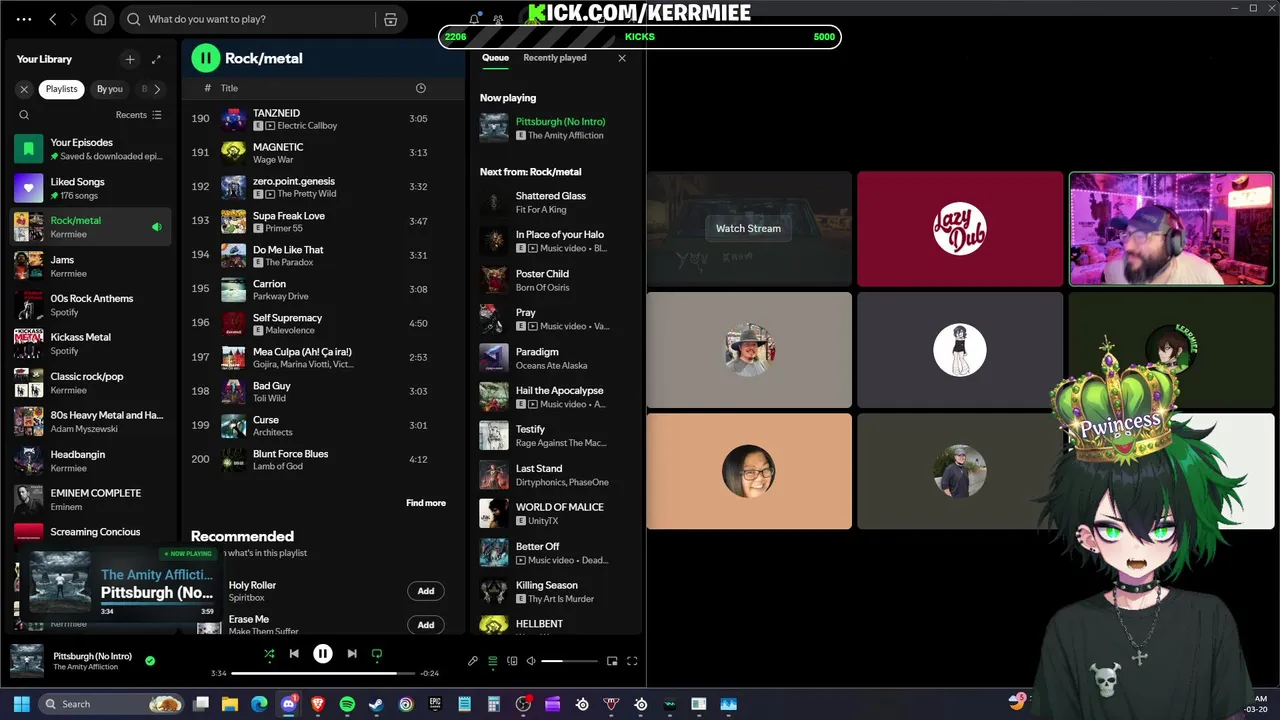Switch to the Recently played tab
This screenshot has width=1280, height=720.
(x=555, y=58)
